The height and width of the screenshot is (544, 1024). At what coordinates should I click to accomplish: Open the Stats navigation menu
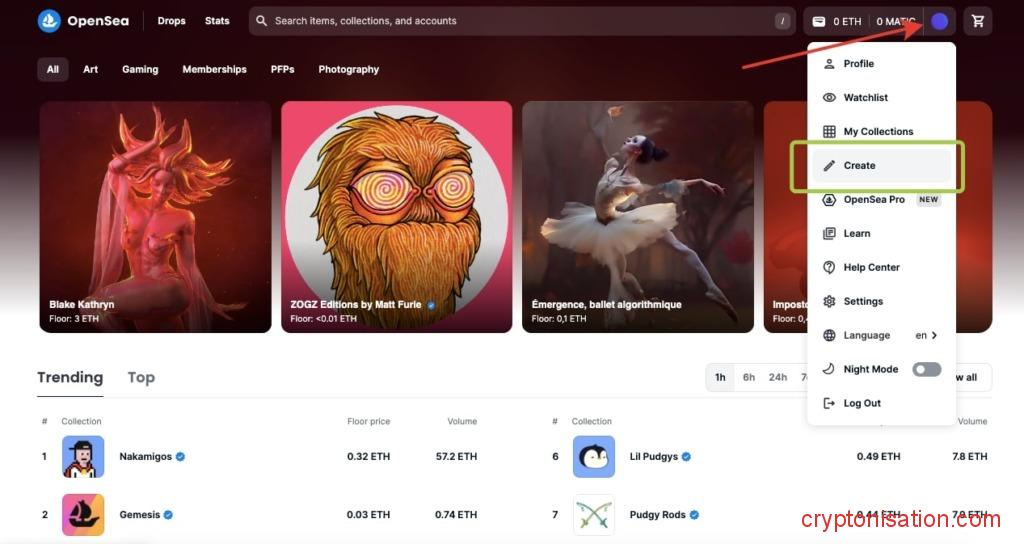pyautogui.click(x=217, y=21)
